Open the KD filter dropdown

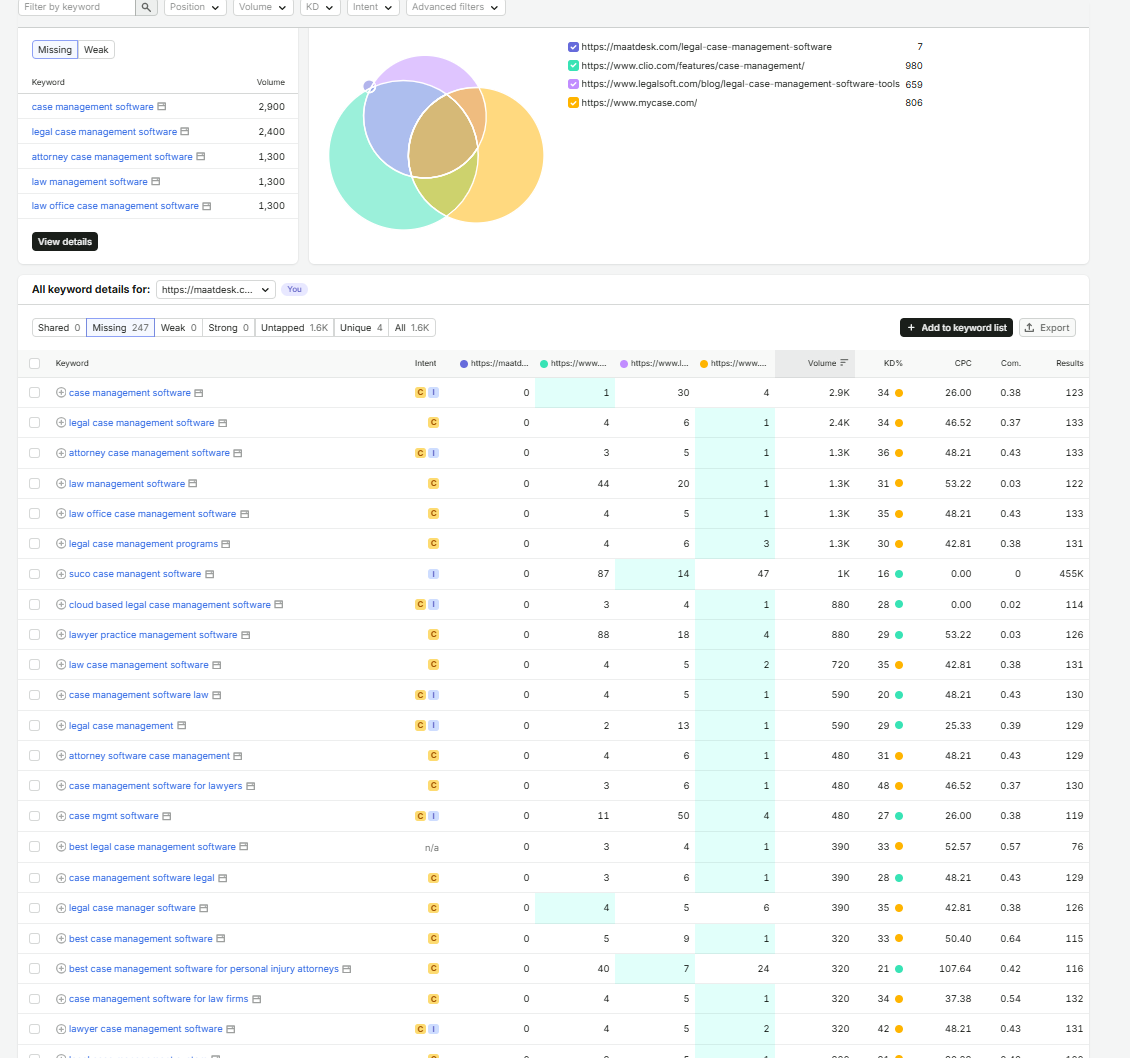[x=320, y=7]
